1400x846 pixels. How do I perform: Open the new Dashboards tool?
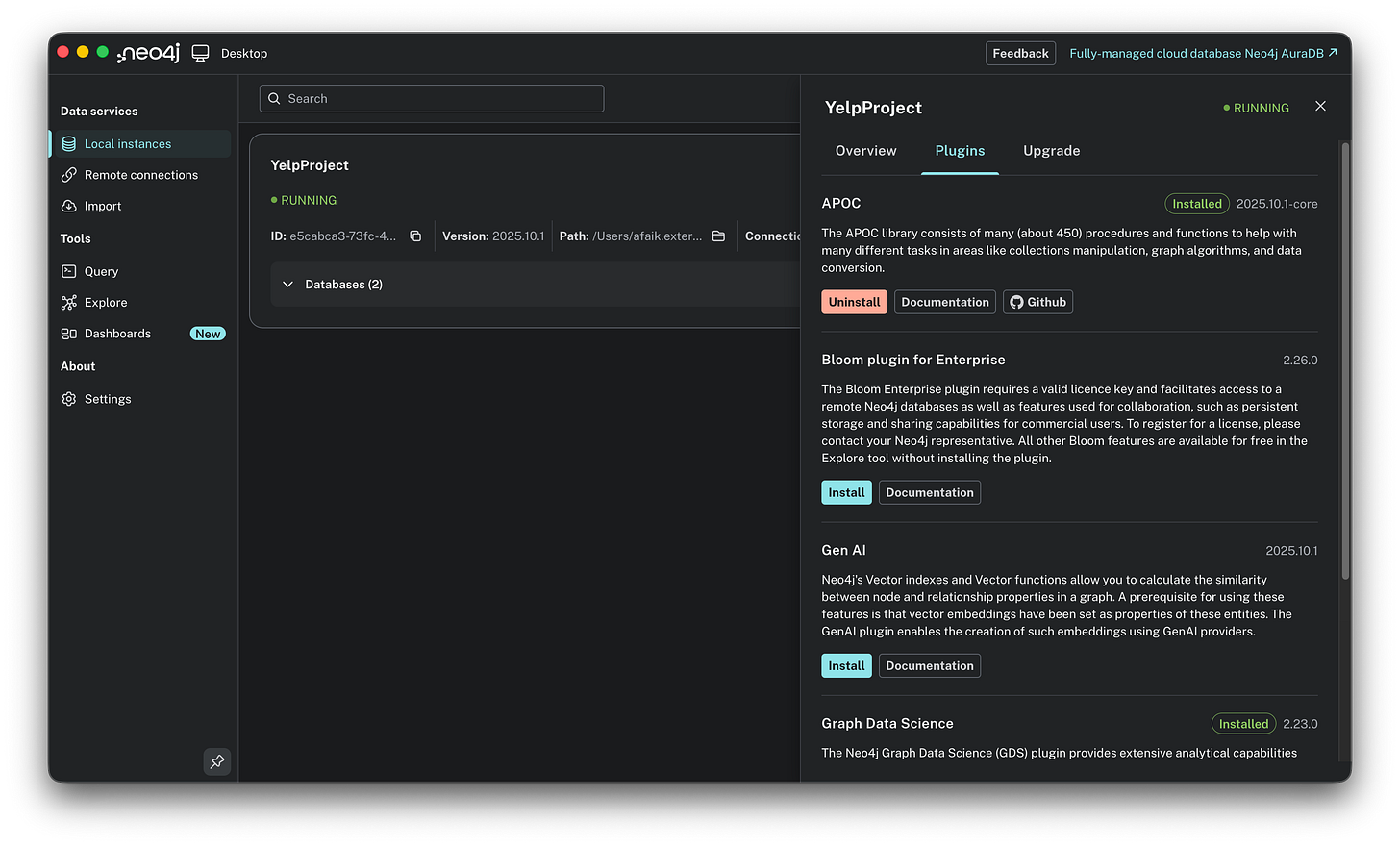pyautogui.click(x=114, y=334)
